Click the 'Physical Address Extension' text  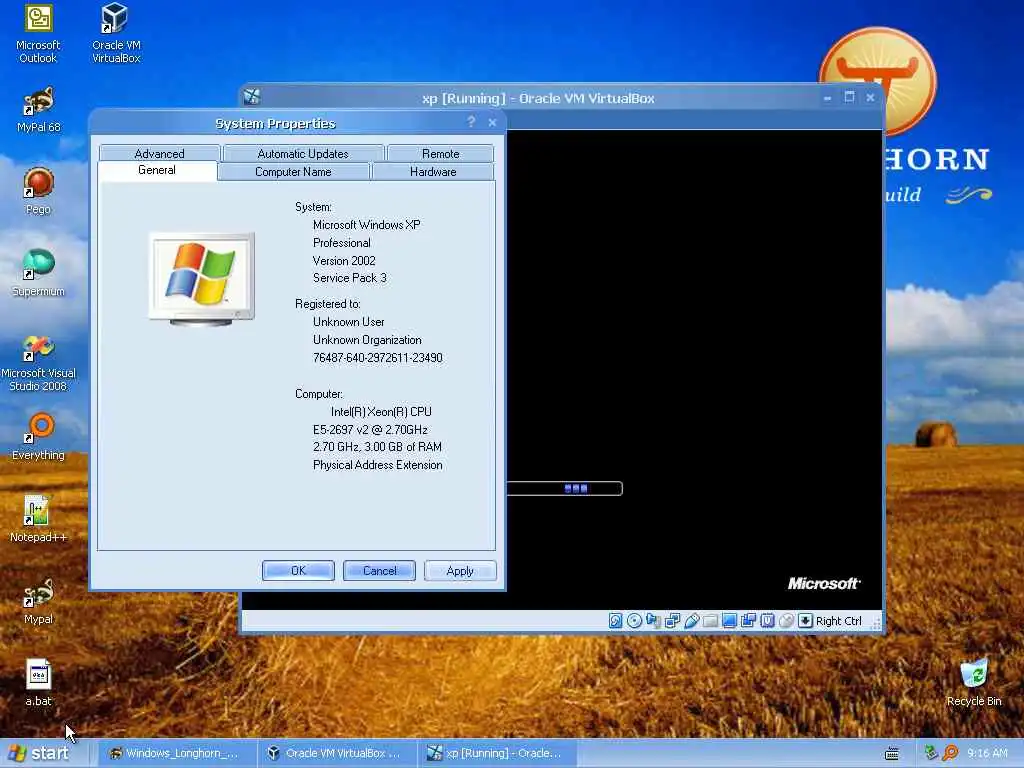(x=377, y=465)
